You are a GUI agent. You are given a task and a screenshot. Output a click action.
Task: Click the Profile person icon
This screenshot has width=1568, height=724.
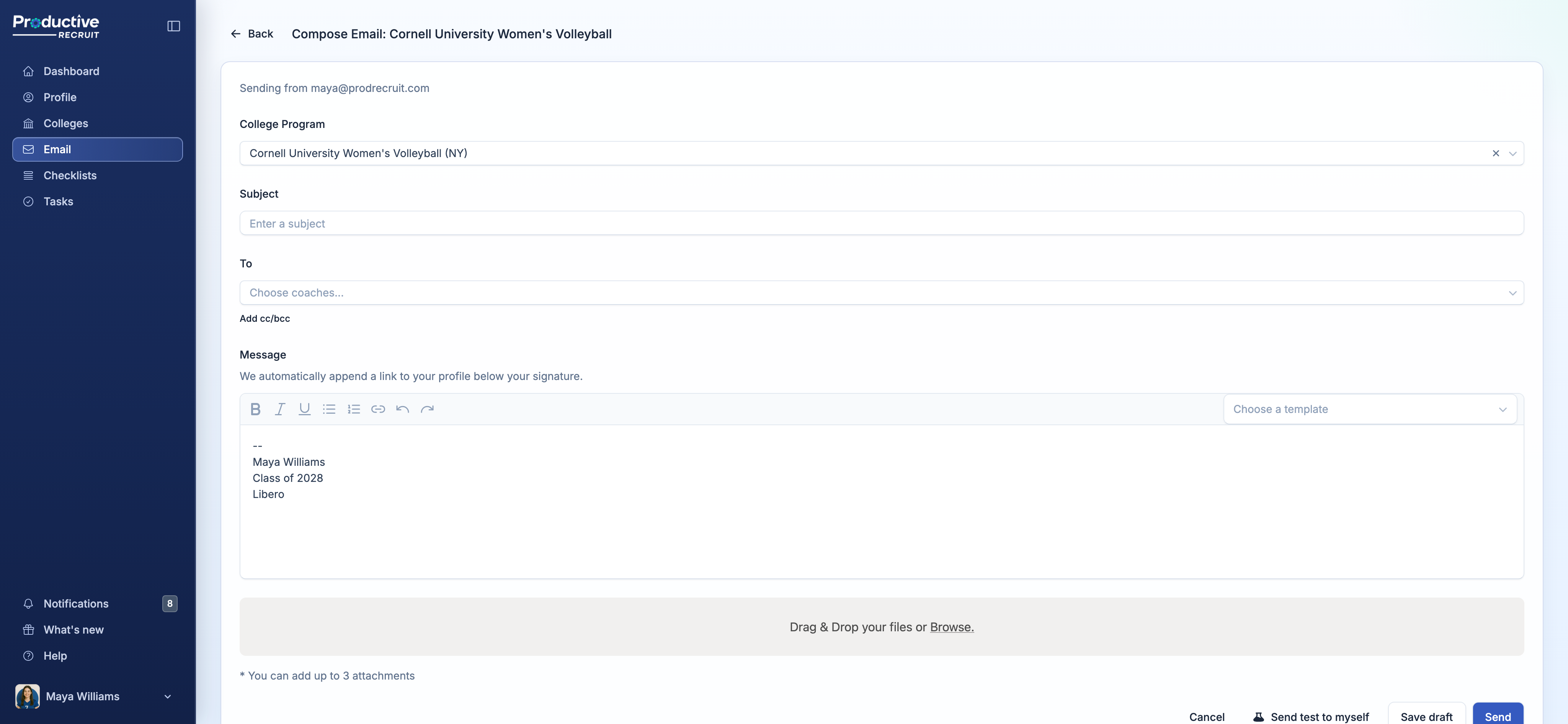pyautogui.click(x=28, y=97)
